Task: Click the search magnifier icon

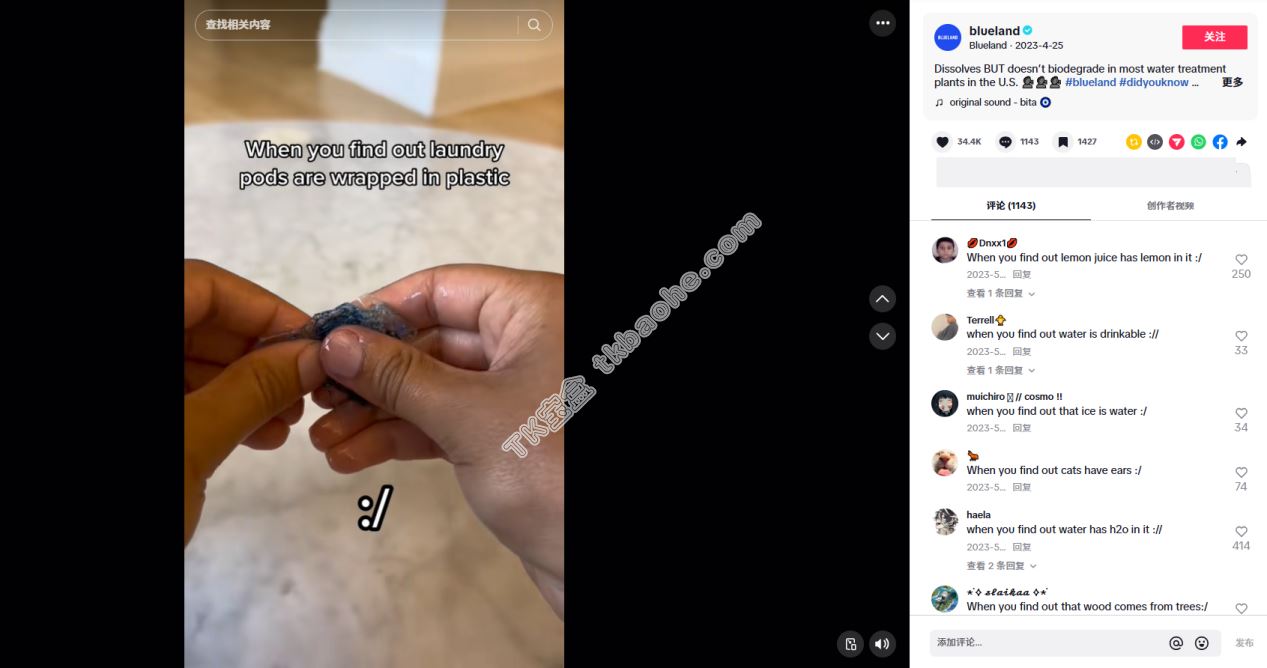Action: point(534,25)
